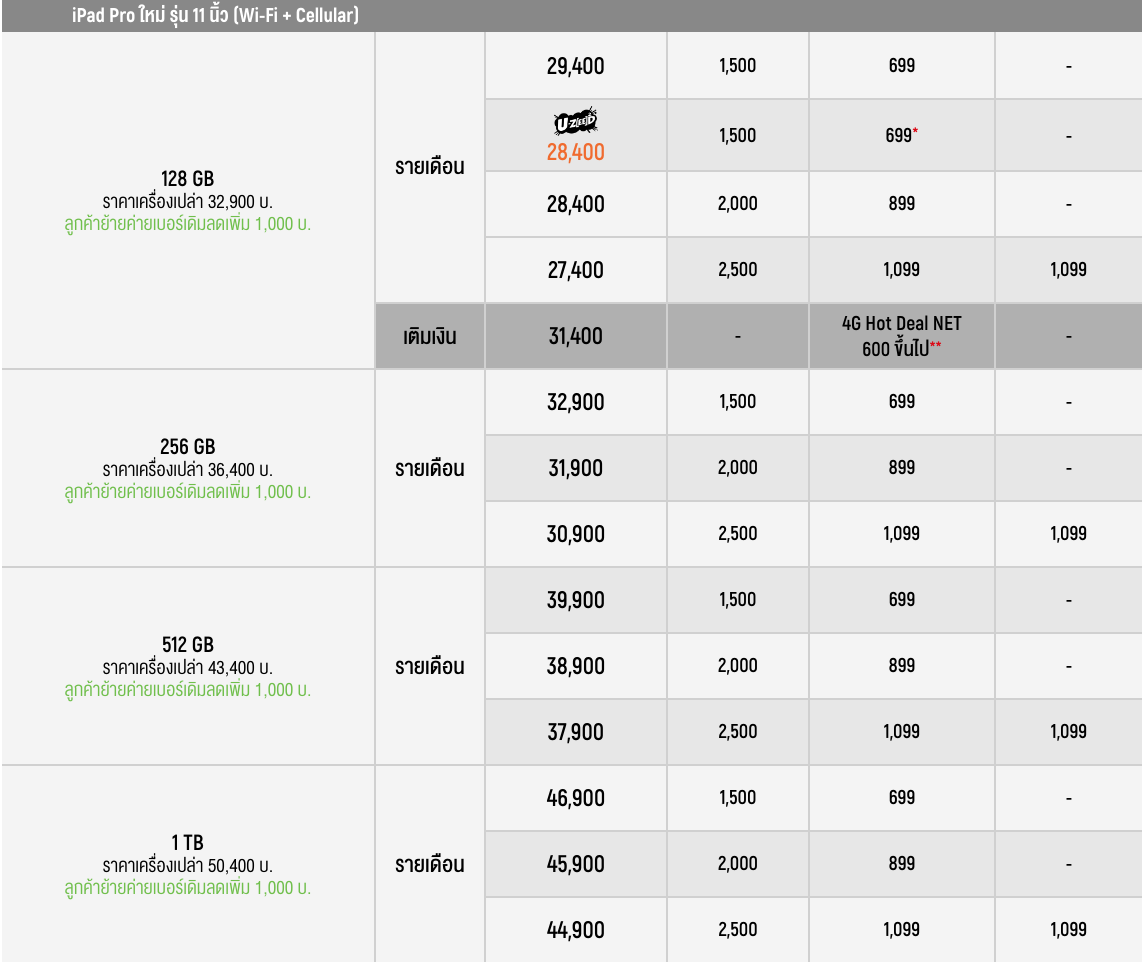This screenshot has width=1148, height=966.
Task: Click the green port-in discount text under 512 GB
Action: tap(187, 690)
